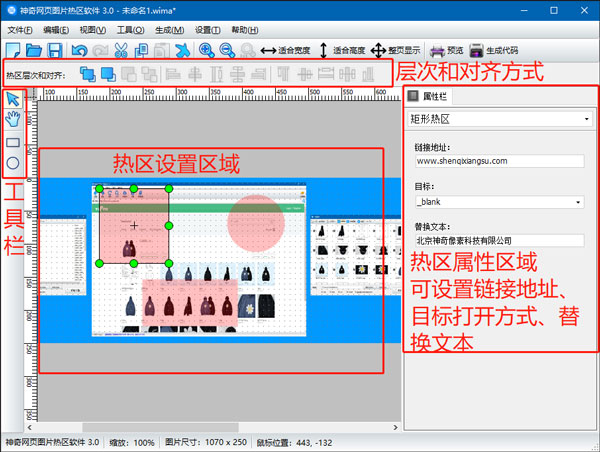
Task: Click the 替换文本 input field
Action: [499, 241]
